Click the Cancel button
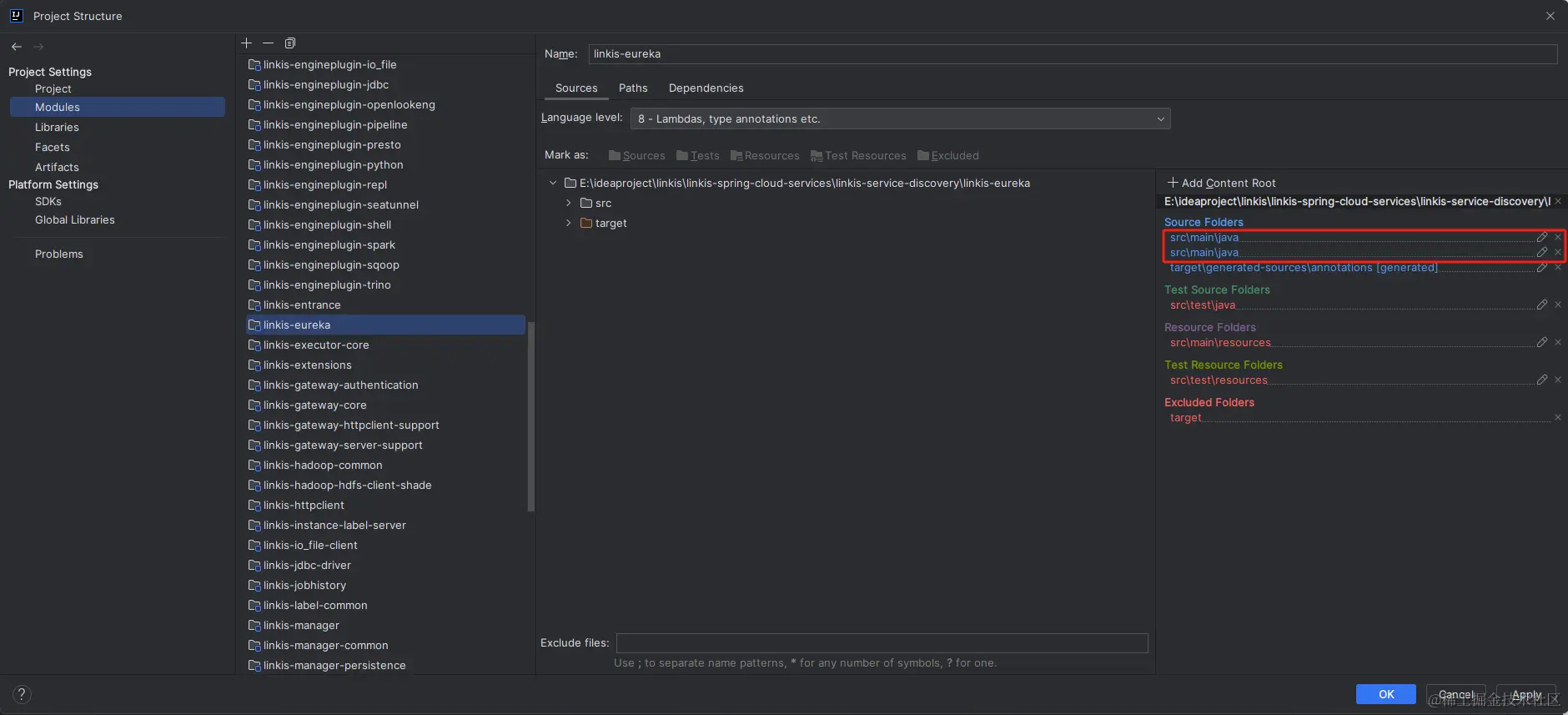 1456,694
